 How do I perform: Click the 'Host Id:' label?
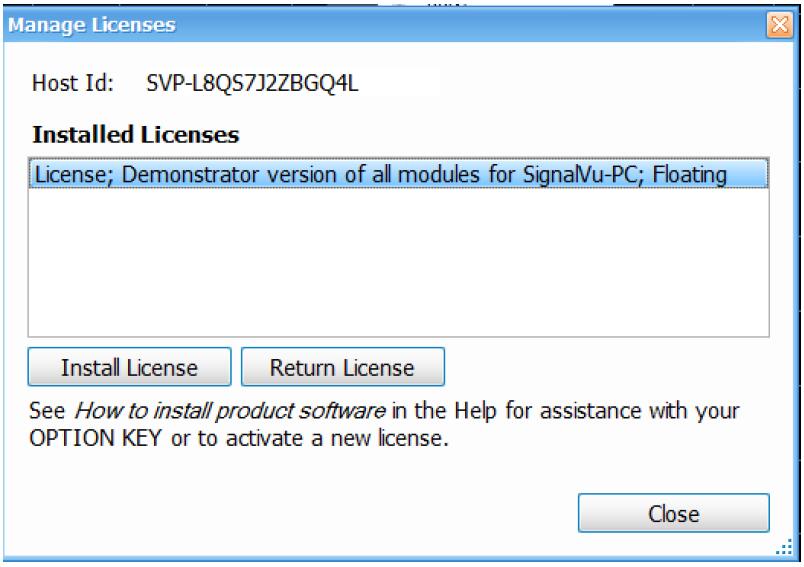point(73,83)
